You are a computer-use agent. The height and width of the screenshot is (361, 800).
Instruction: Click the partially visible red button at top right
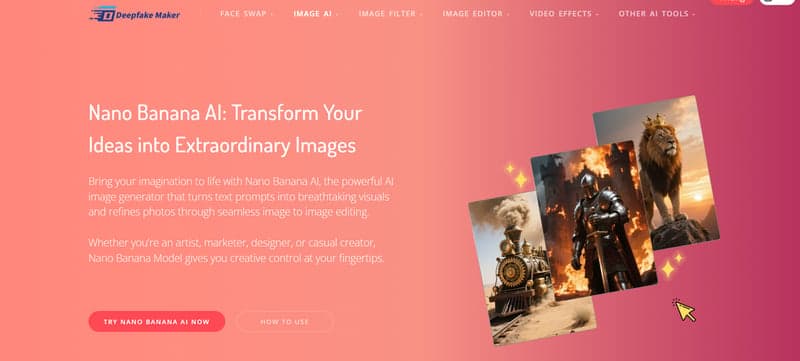pos(731,2)
